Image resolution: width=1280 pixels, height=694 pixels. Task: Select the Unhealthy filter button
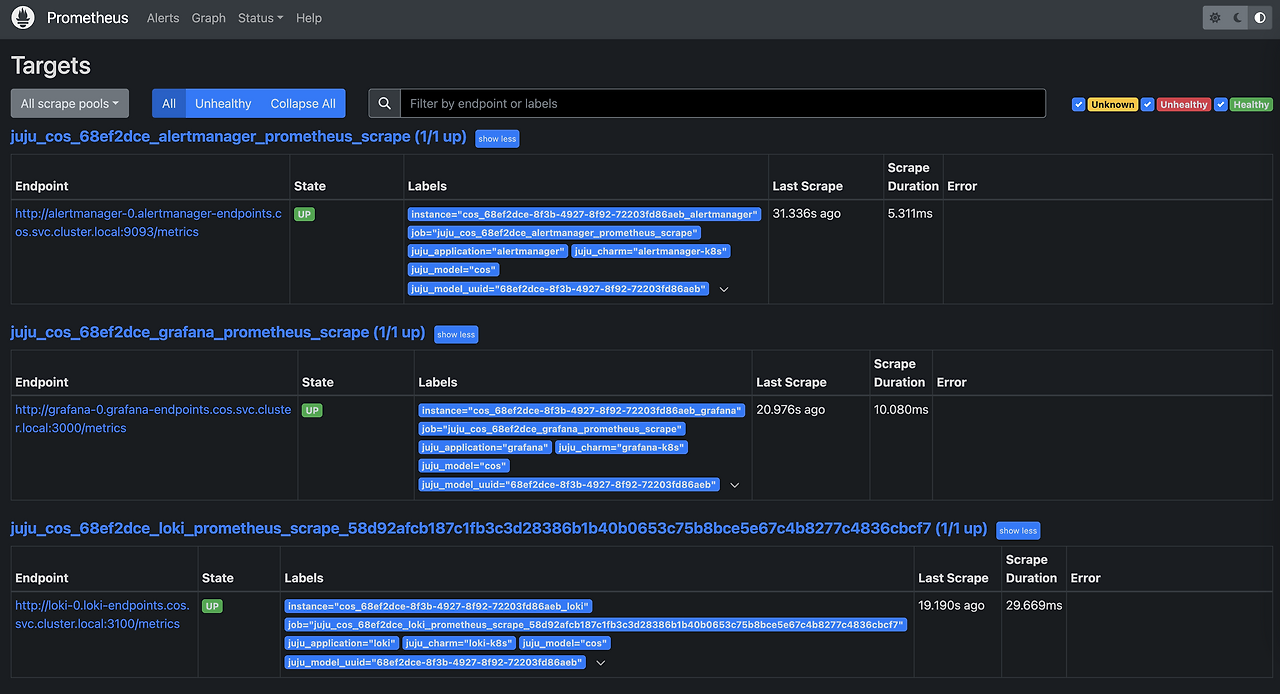[x=223, y=103]
